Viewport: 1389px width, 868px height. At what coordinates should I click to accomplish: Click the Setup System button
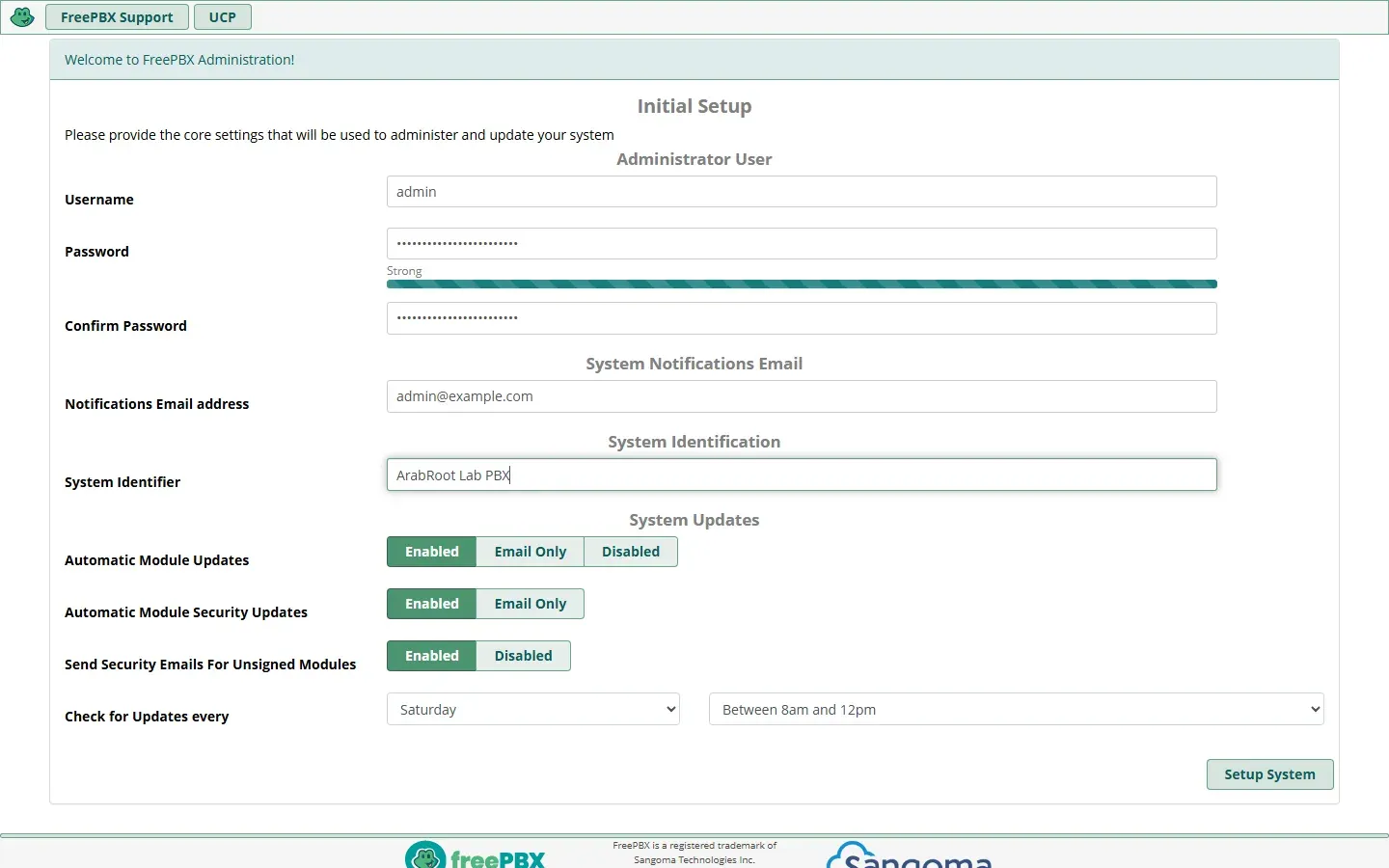[x=1270, y=774]
